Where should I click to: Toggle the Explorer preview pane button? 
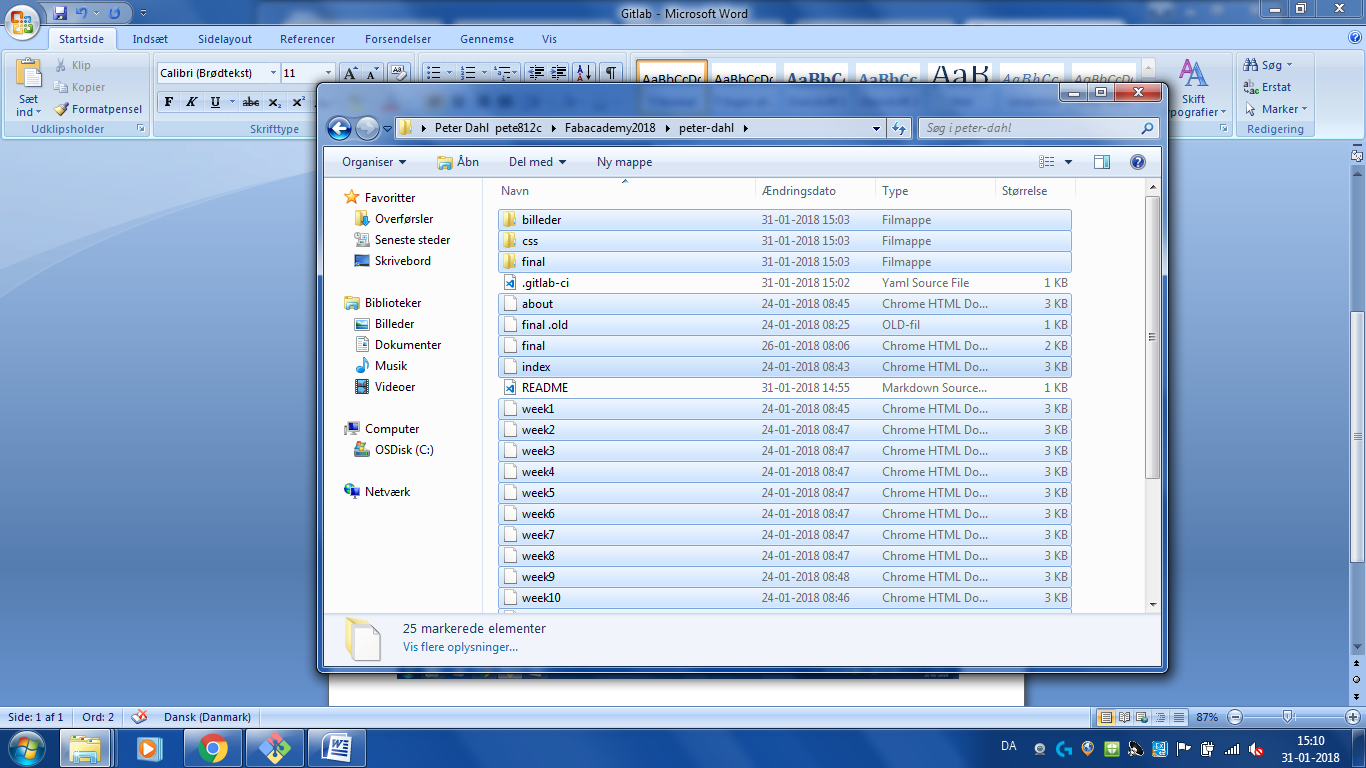pos(1102,162)
